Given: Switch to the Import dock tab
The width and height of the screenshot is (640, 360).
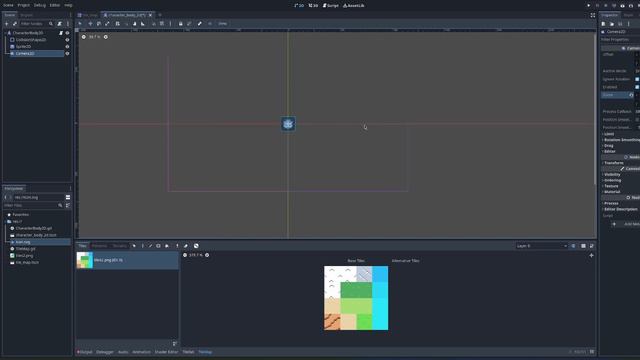Looking at the screenshot, I should point(26,15).
